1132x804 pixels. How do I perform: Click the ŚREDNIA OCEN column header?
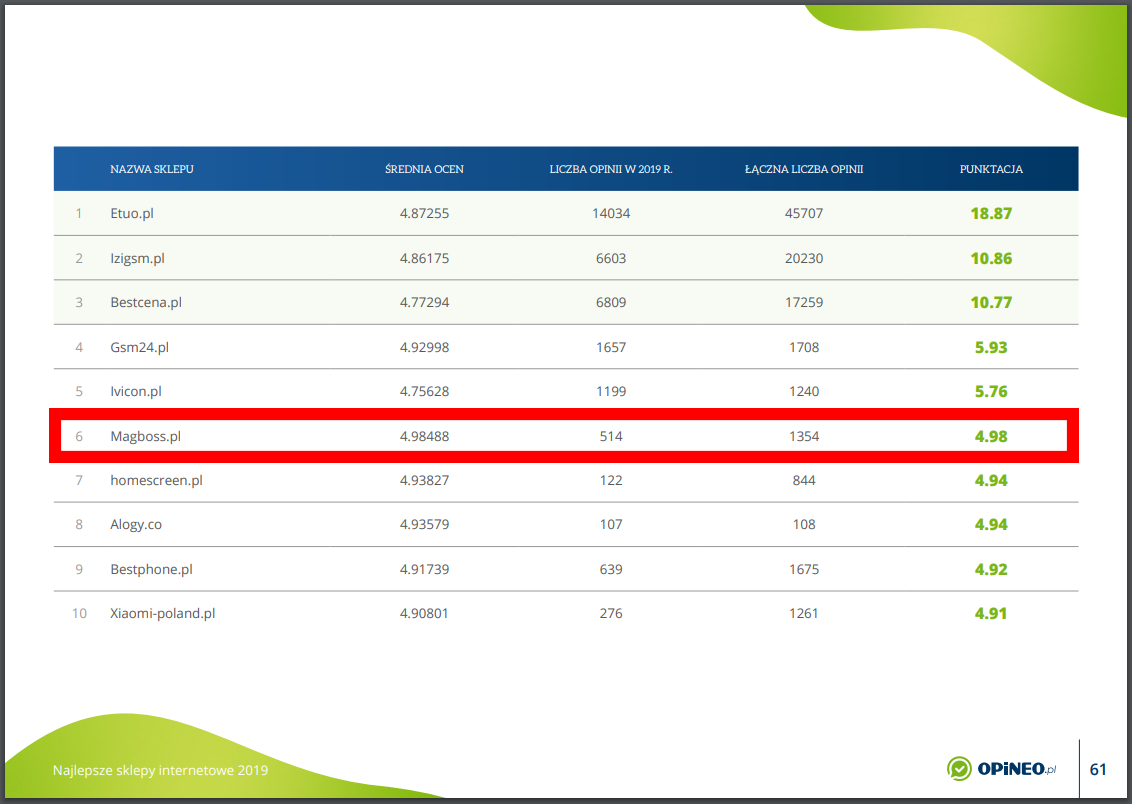click(x=424, y=169)
